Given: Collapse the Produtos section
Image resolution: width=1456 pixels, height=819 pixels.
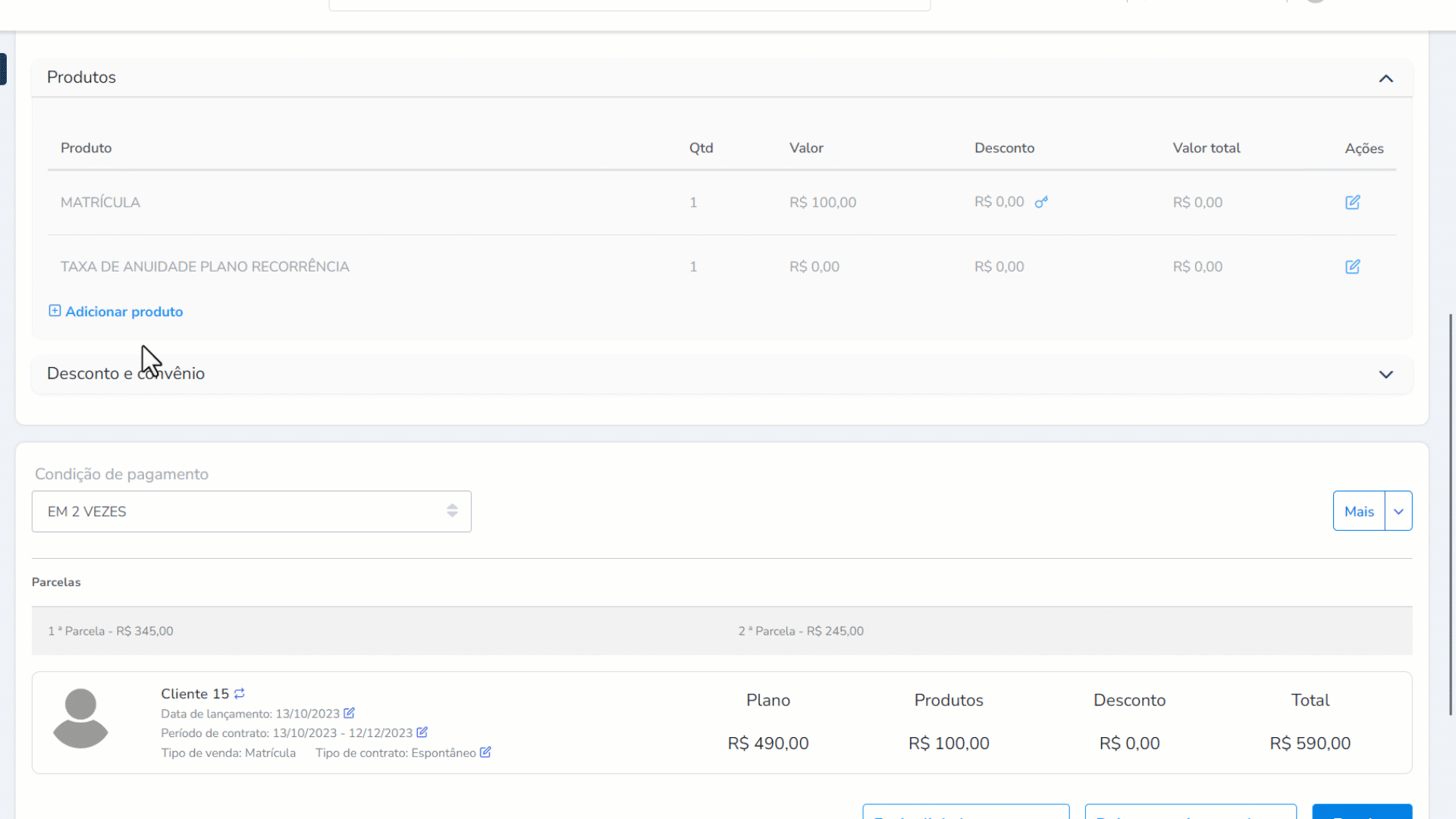Looking at the screenshot, I should point(1385,78).
